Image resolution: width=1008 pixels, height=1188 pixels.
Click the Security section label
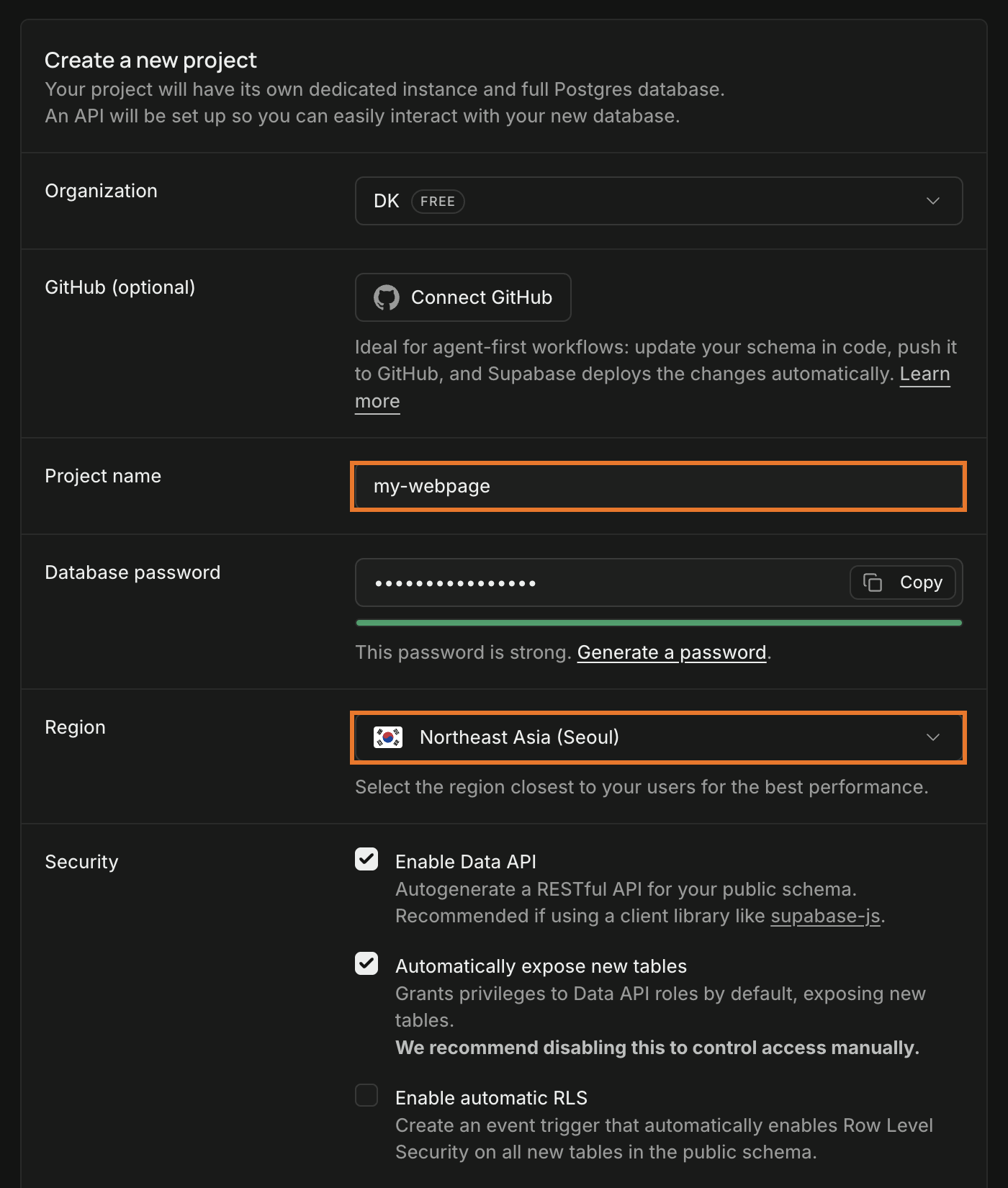pyautogui.click(x=81, y=862)
